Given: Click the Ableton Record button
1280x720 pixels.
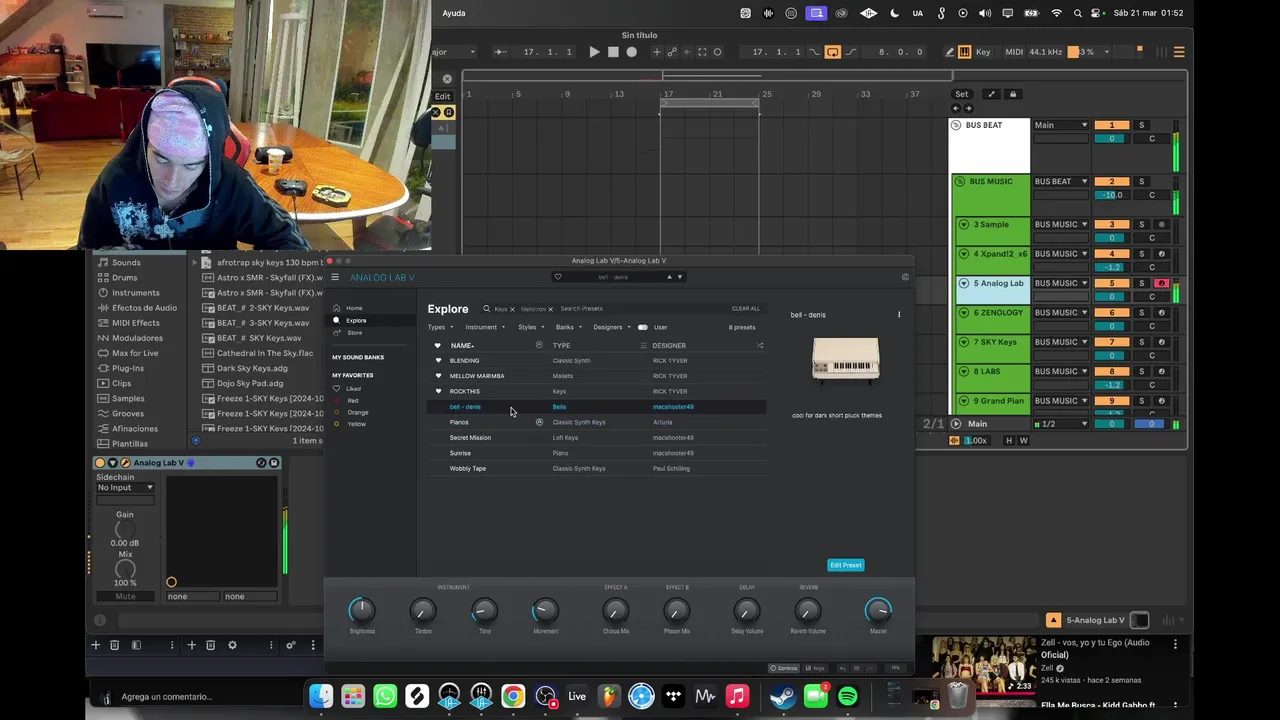Looking at the screenshot, I should tap(631, 52).
